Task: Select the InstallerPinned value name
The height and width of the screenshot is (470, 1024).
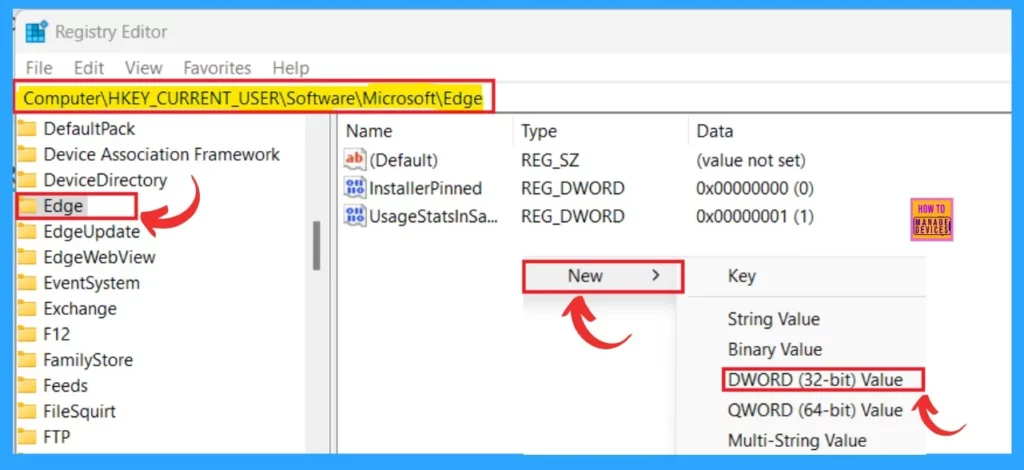Action: 425,188
